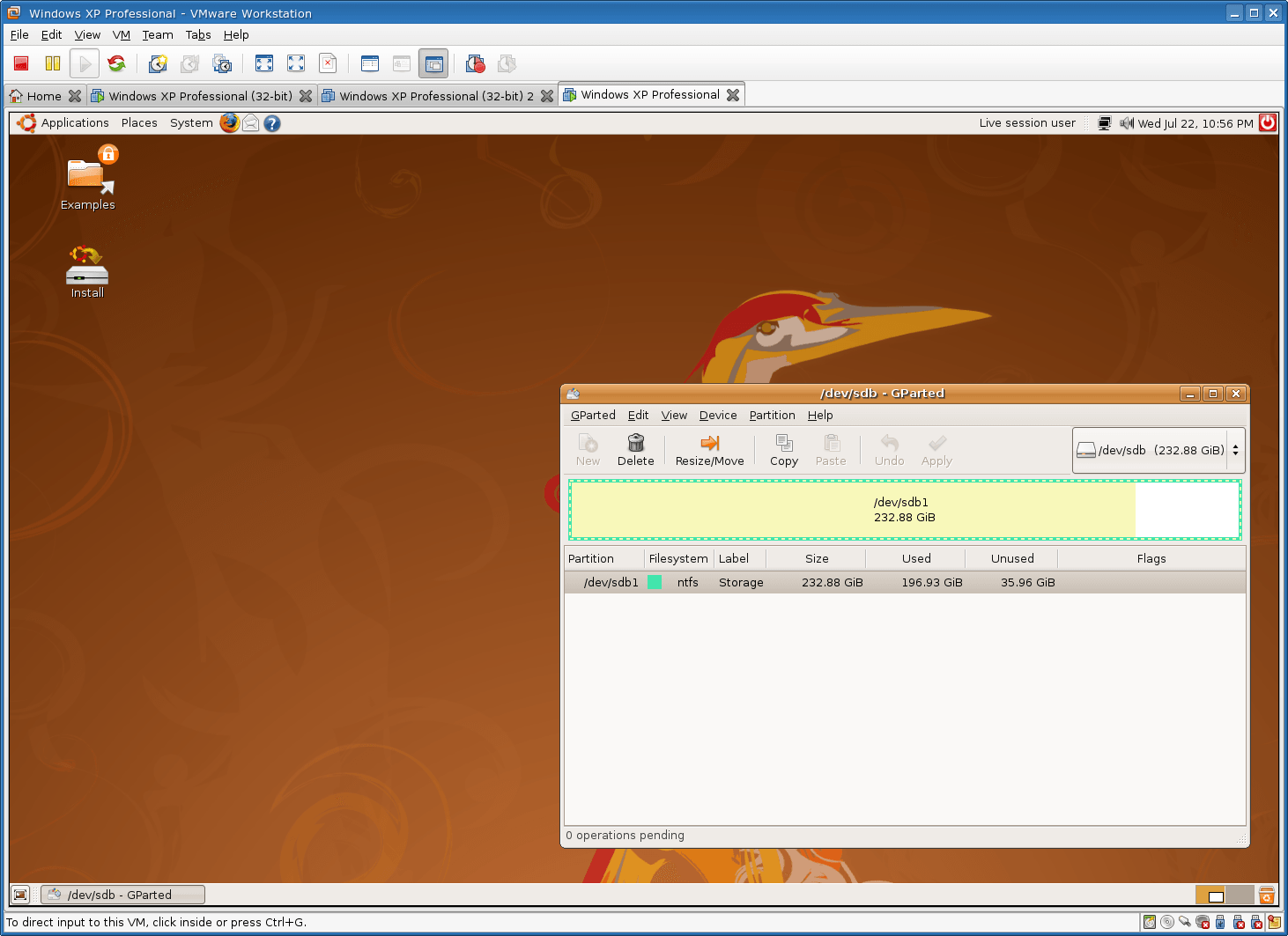Click /dev/sdb - GParted taskbar button
The image size is (1288, 936).
tap(123, 895)
